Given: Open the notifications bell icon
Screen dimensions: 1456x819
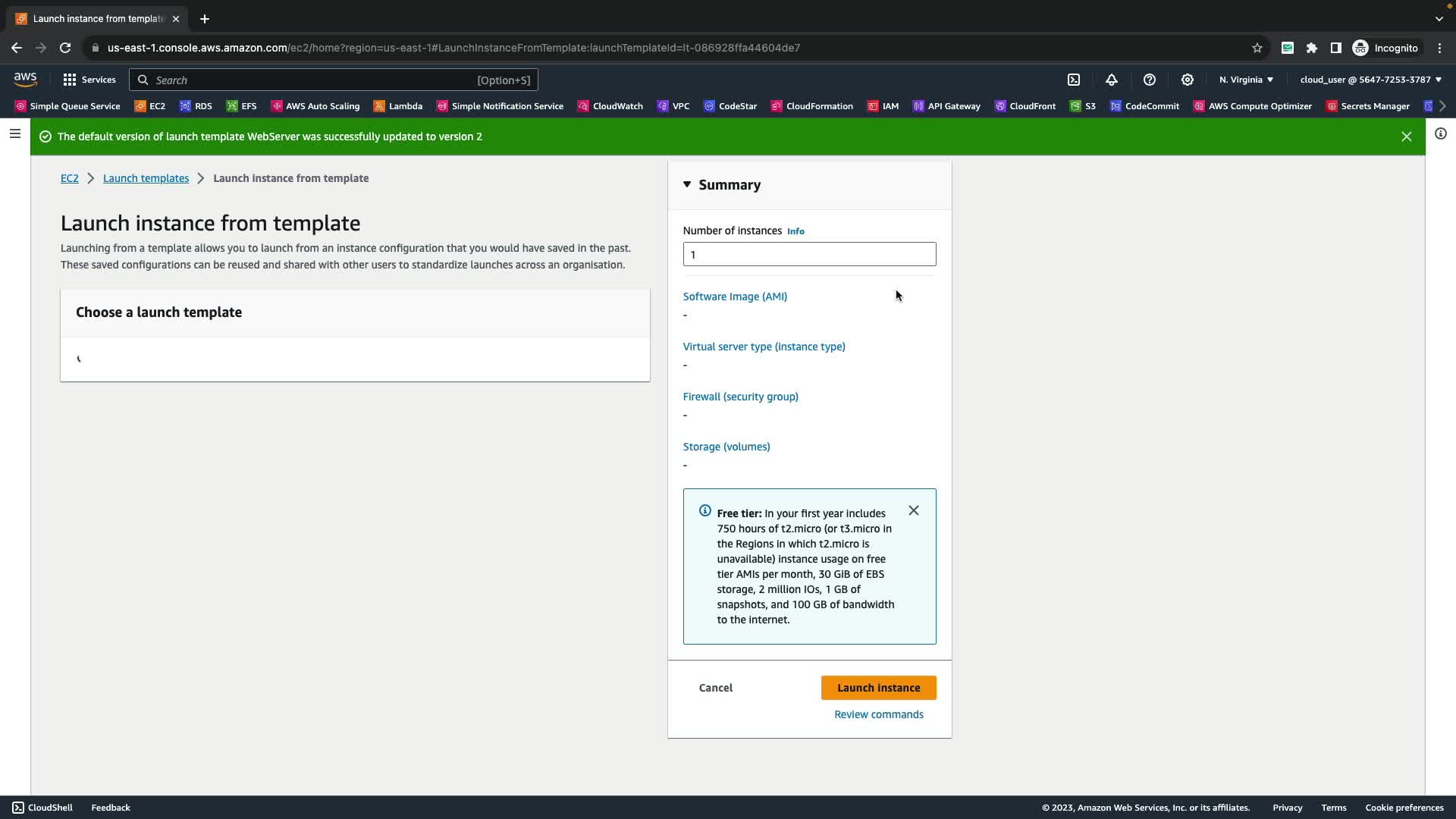Looking at the screenshot, I should coord(1112,80).
